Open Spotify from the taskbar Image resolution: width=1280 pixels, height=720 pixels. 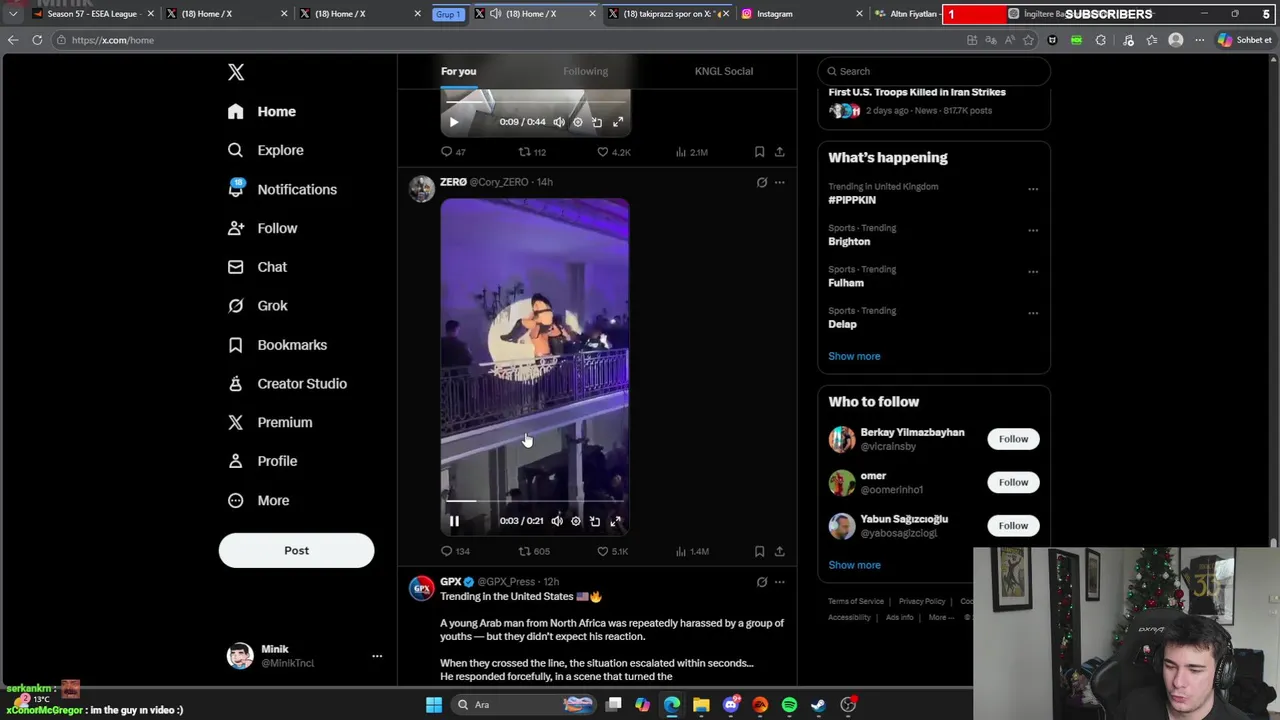(789, 705)
